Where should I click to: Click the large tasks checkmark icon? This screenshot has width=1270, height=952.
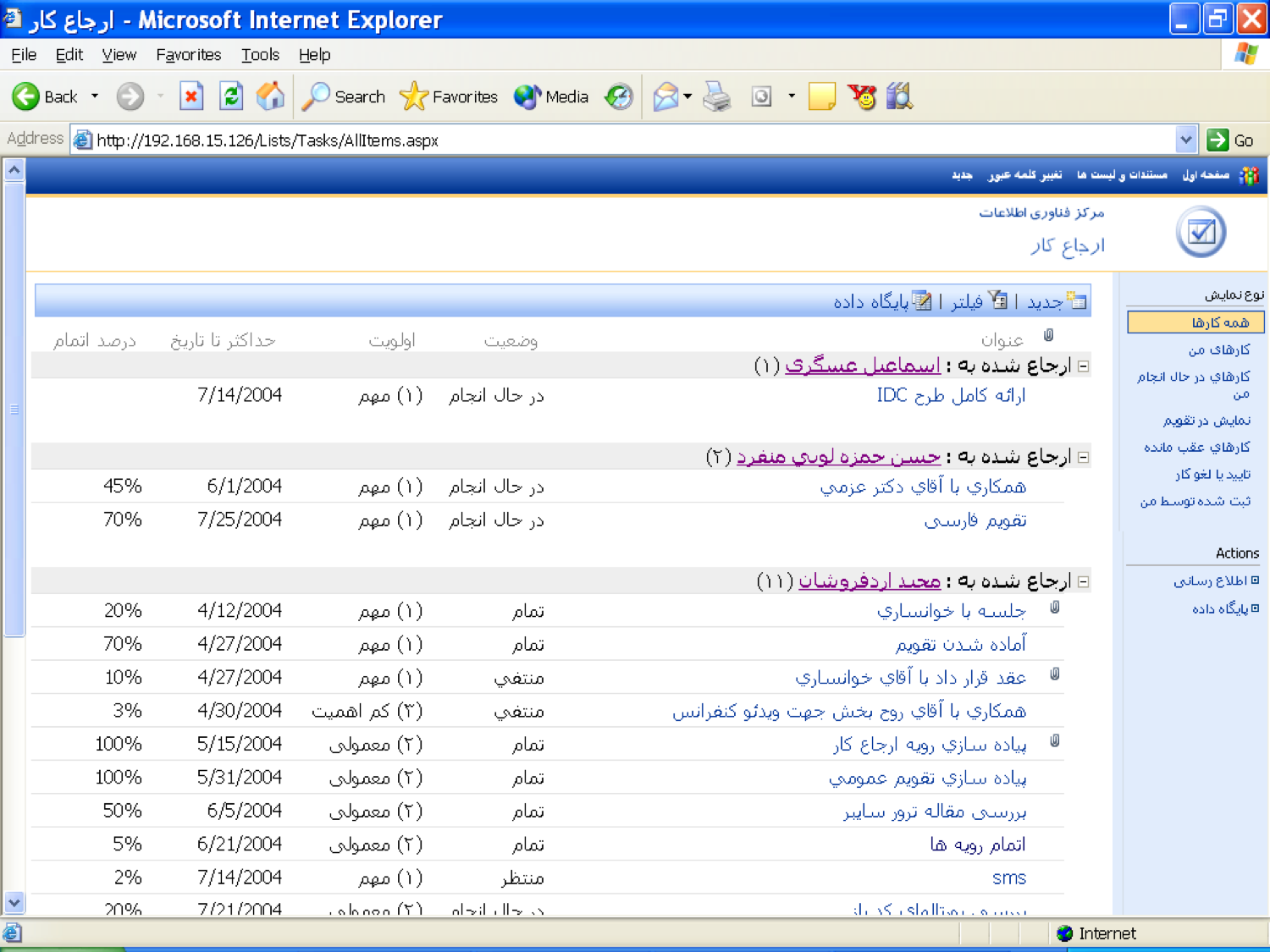point(1201,231)
